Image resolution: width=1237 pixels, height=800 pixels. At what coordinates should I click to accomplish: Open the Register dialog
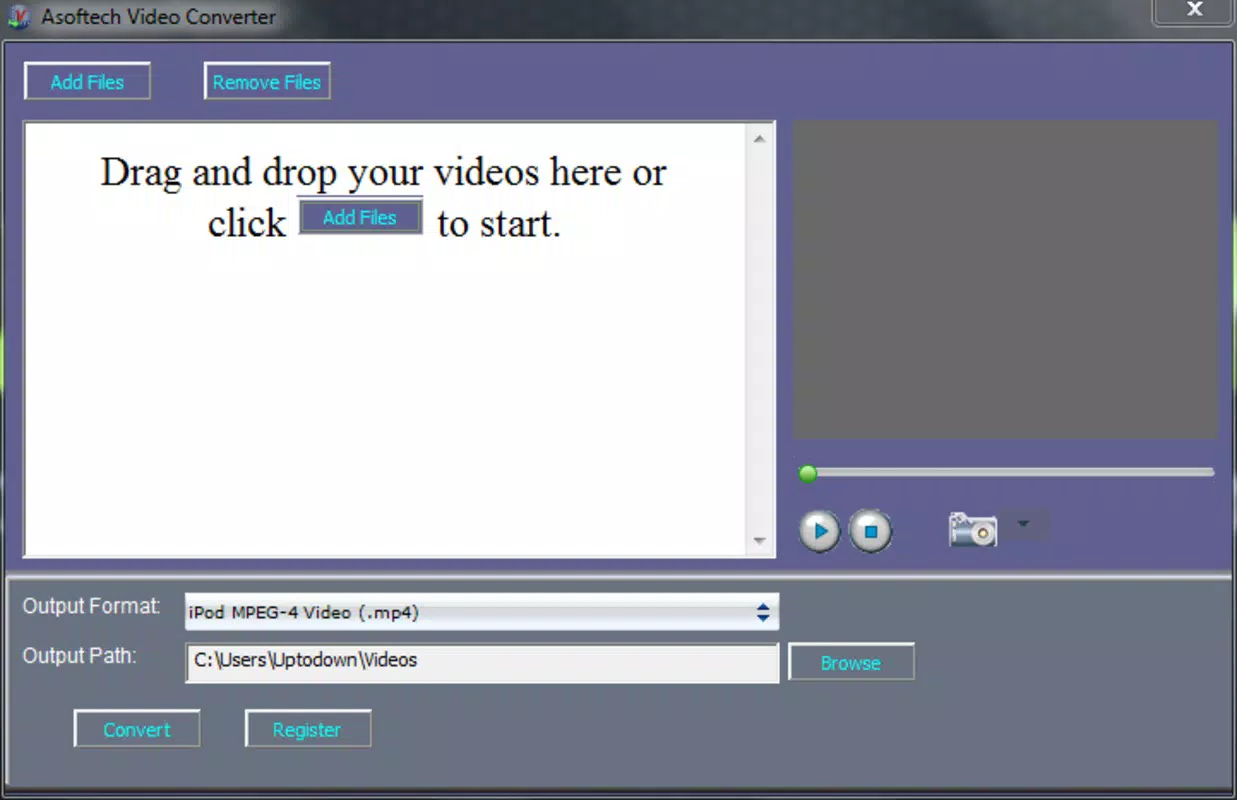pyautogui.click(x=307, y=729)
